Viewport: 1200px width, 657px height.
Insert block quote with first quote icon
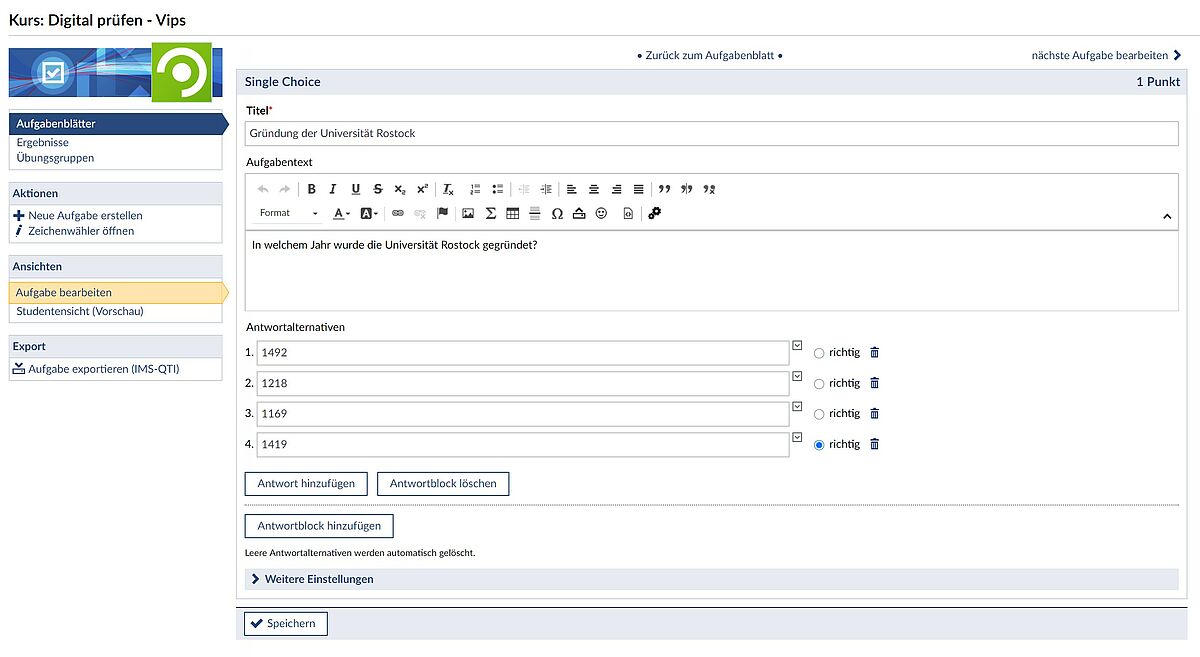click(664, 189)
